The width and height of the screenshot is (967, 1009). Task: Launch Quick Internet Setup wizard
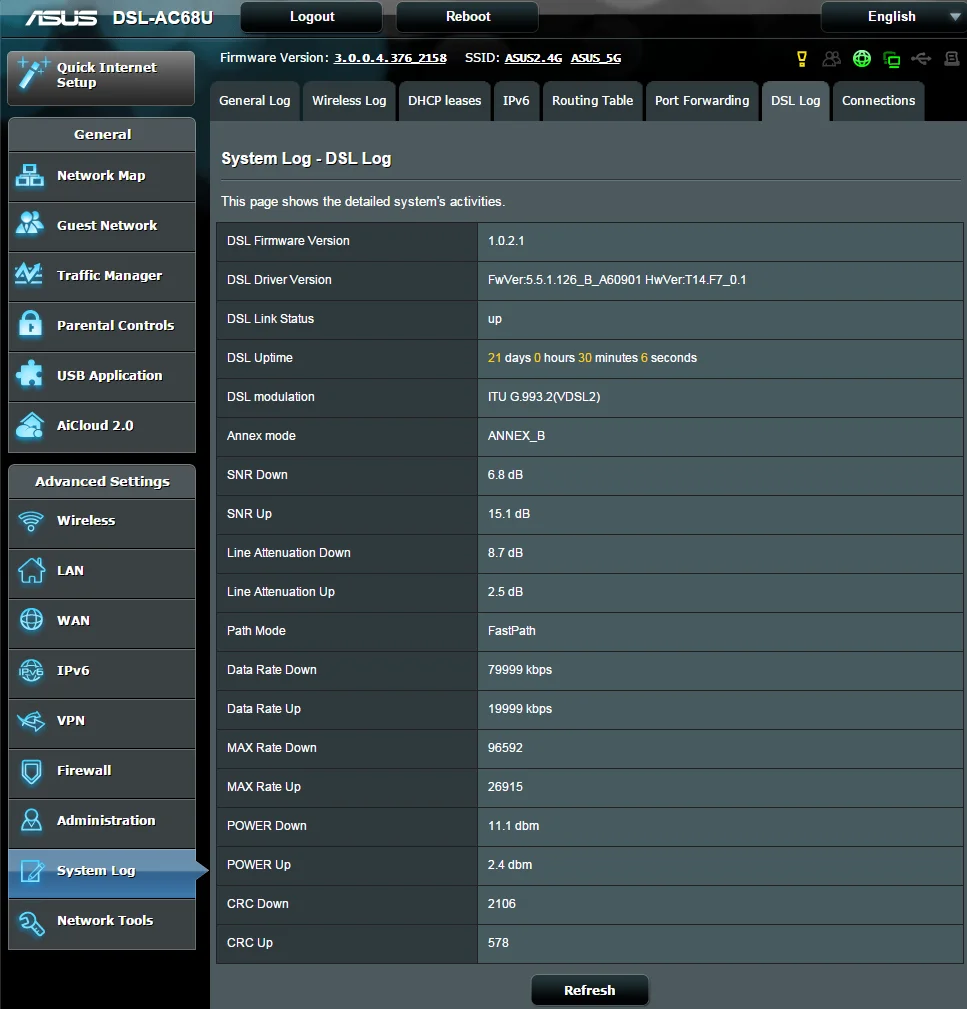click(x=102, y=77)
